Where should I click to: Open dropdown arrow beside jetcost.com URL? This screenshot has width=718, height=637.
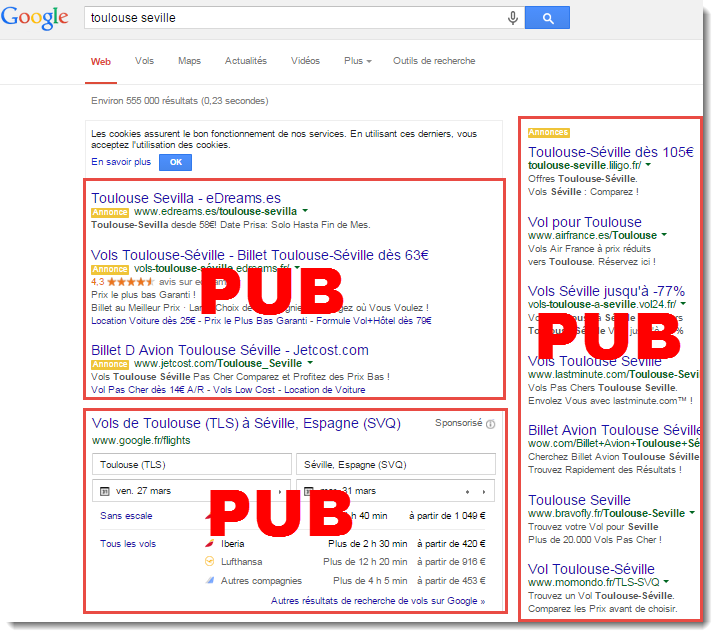pos(310,363)
